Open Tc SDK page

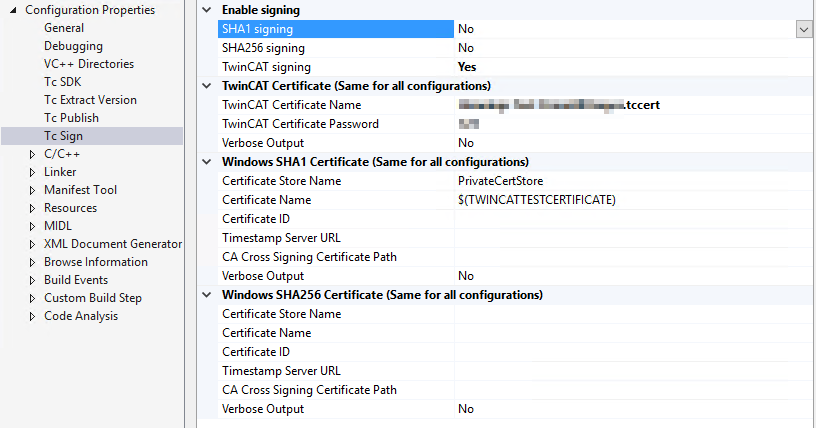(62, 82)
